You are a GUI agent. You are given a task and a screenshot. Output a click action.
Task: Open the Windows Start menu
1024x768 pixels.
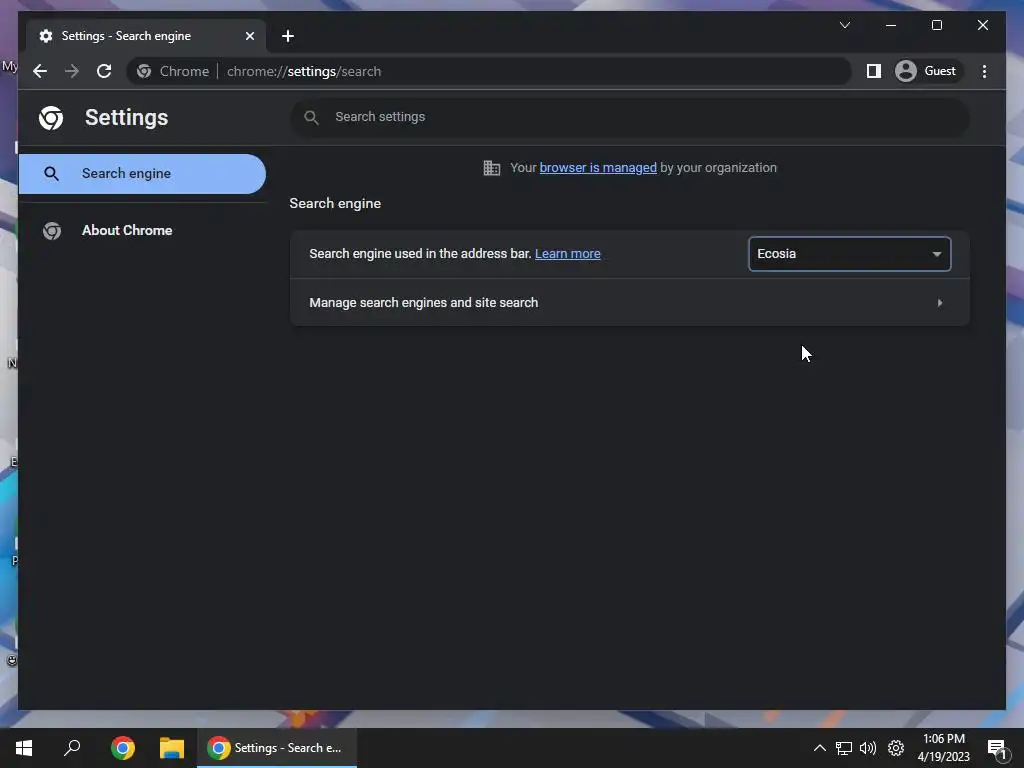click(x=24, y=748)
